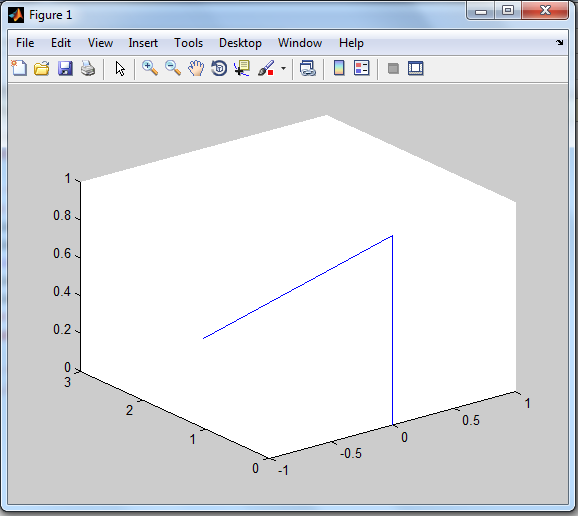Dock the figure using the menu bar arrow

pyautogui.click(x=560, y=42)
